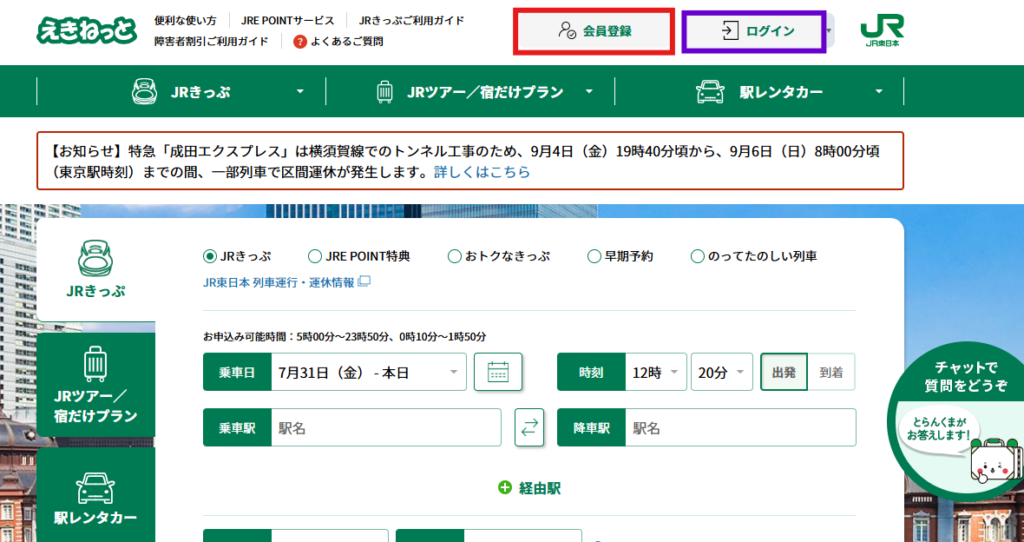
Task: Click the person icon on 会員登録
Action: pos(566,31)
